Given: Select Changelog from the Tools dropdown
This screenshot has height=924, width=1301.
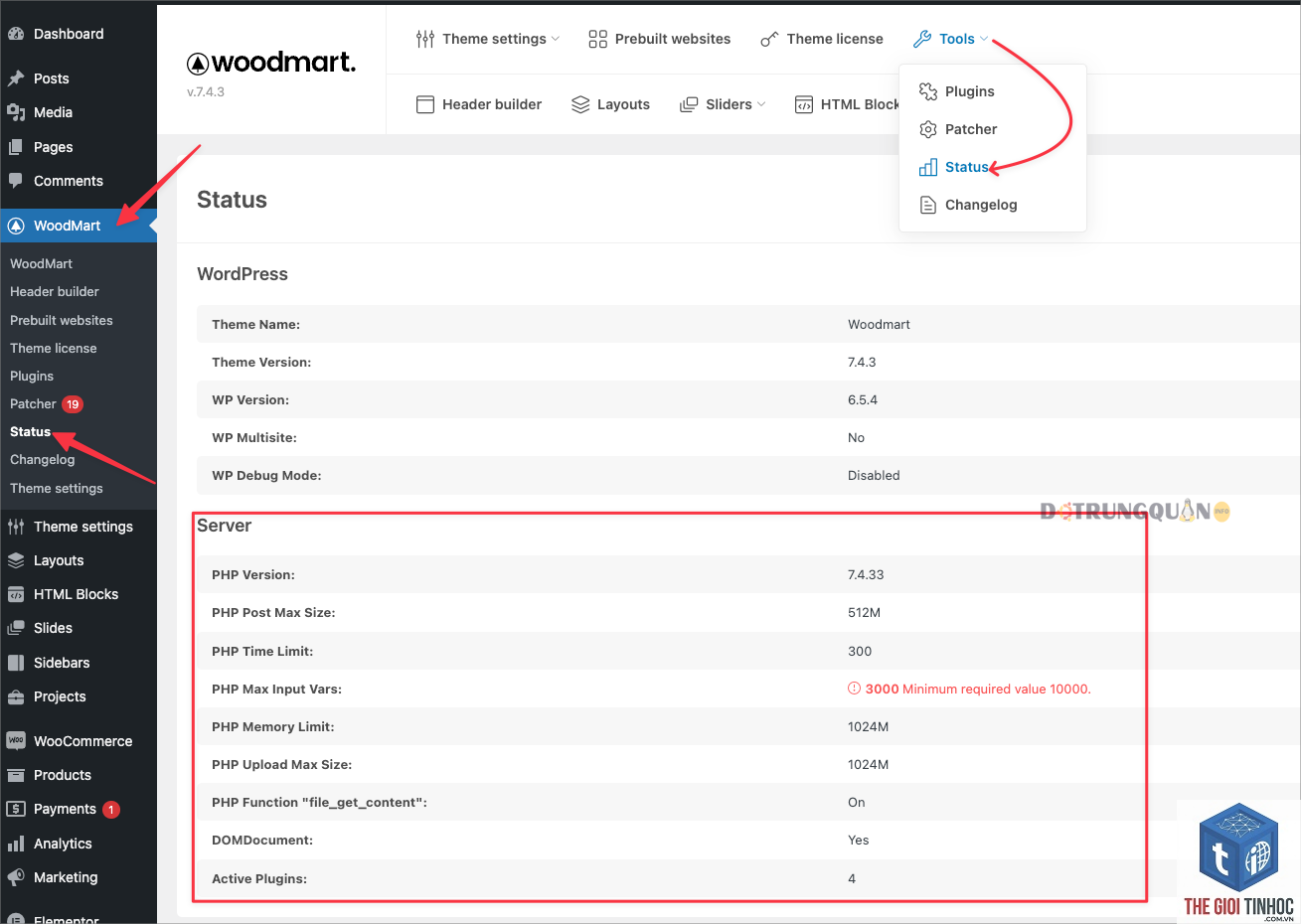Looking at the screenshot, I should coord(981,205).
